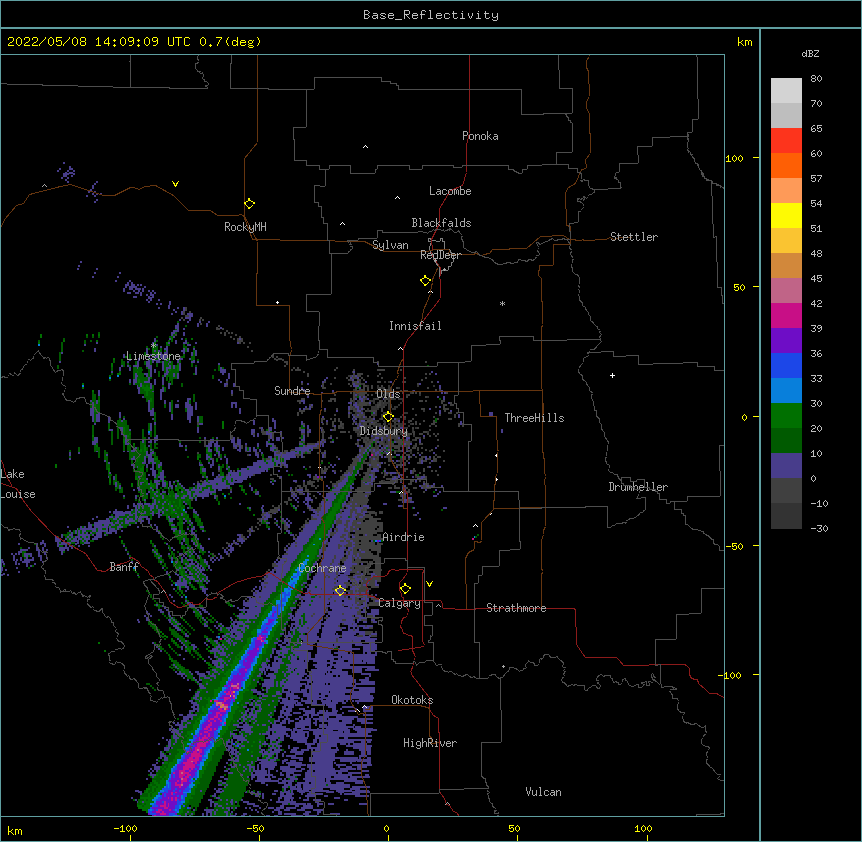The image size is (862, 842).
Task: Click the yellow V marker northwest of RockyMH
Action: click(x=175, y=184)
